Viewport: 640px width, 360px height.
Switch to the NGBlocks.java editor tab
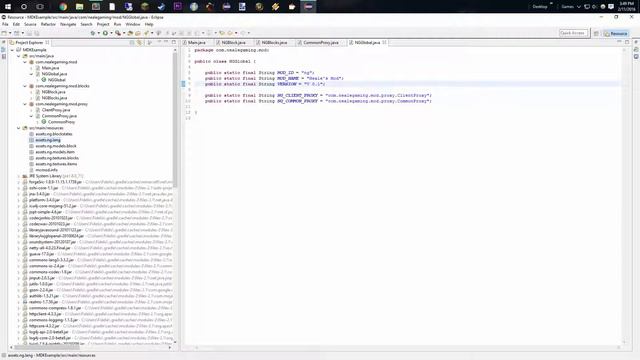(274, 42)
